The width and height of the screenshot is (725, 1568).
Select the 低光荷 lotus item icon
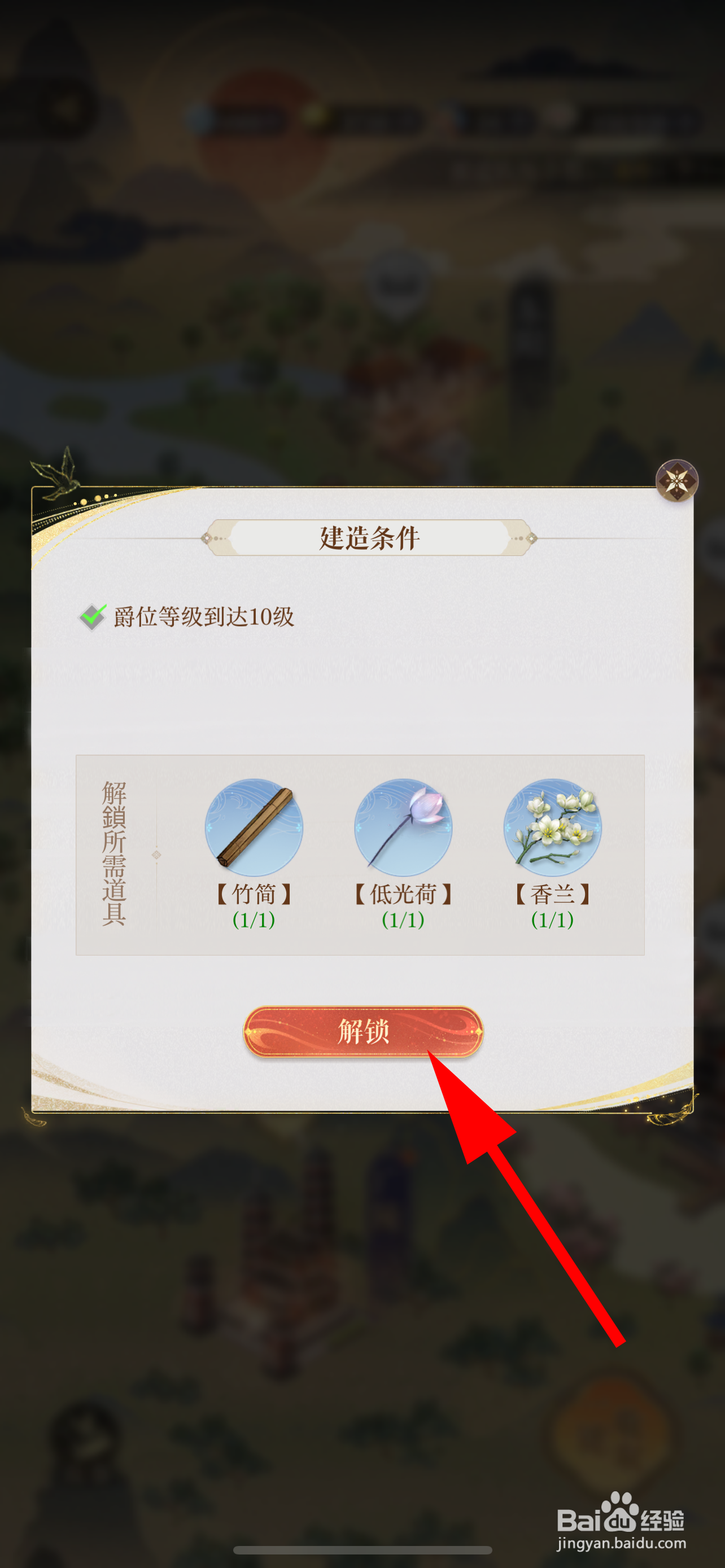tap(403, 827)
